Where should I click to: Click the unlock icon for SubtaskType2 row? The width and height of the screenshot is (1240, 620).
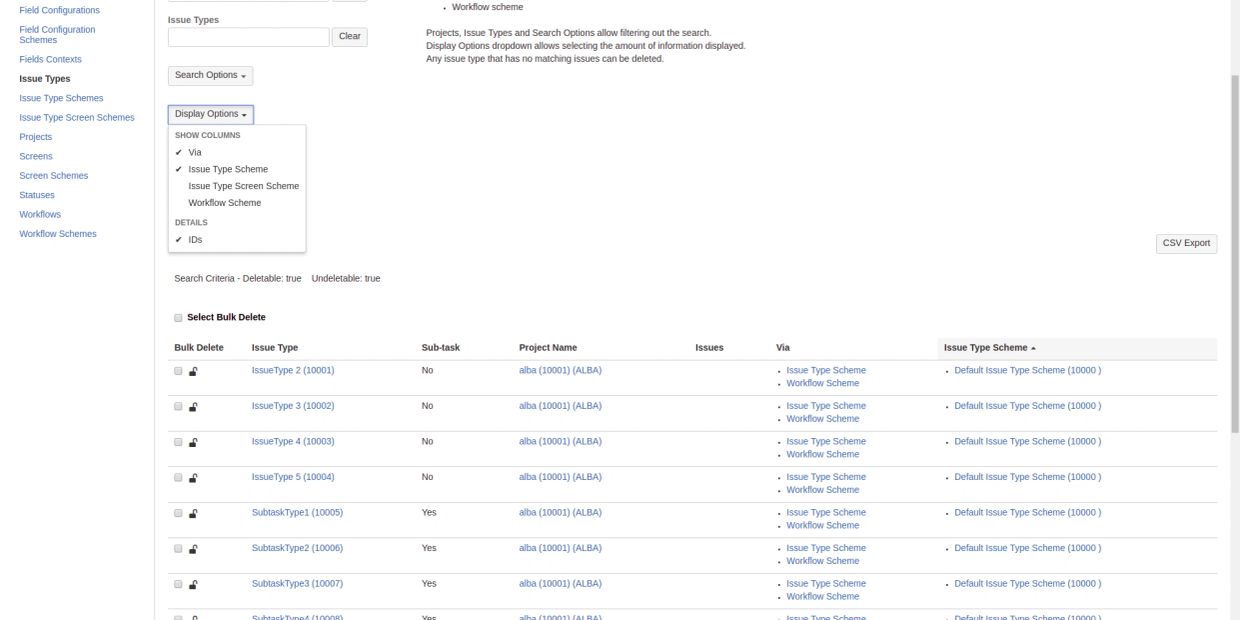tap(193, 549)
